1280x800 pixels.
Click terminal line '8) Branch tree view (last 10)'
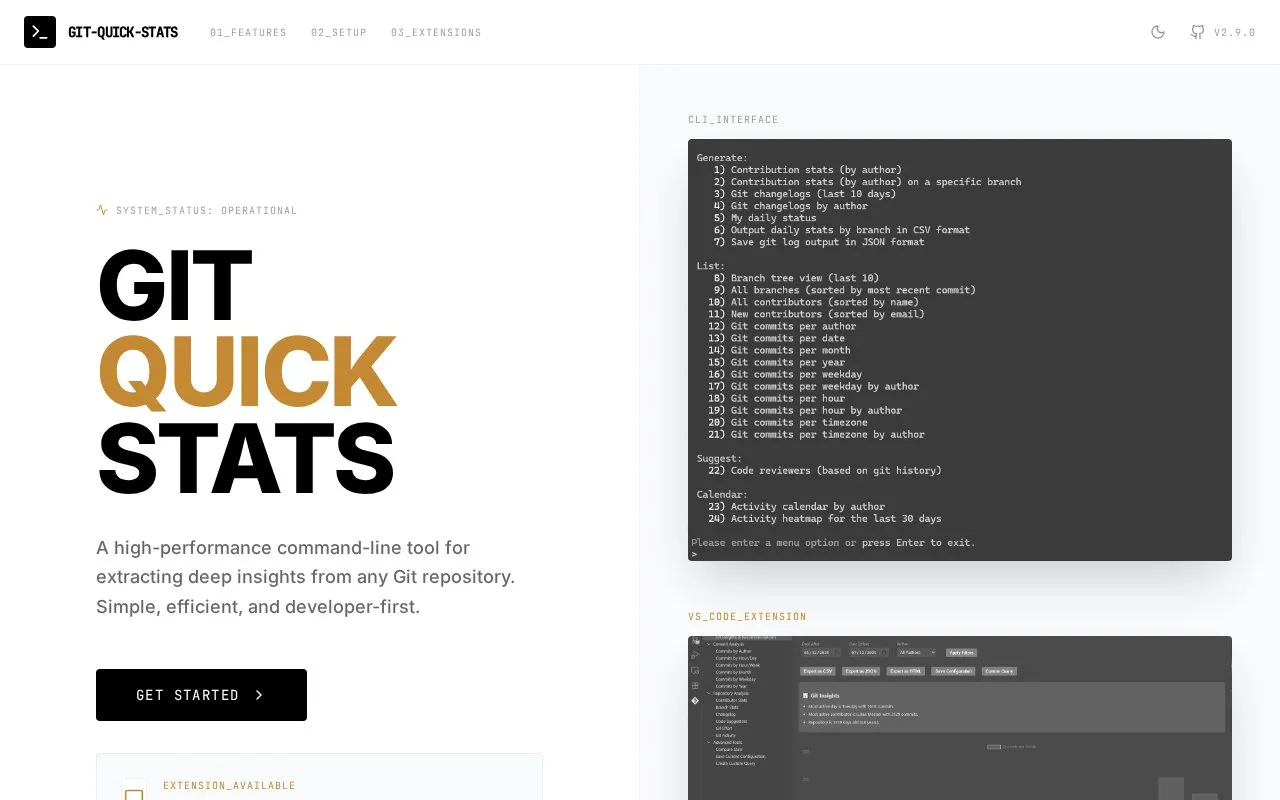click(796, 278)
